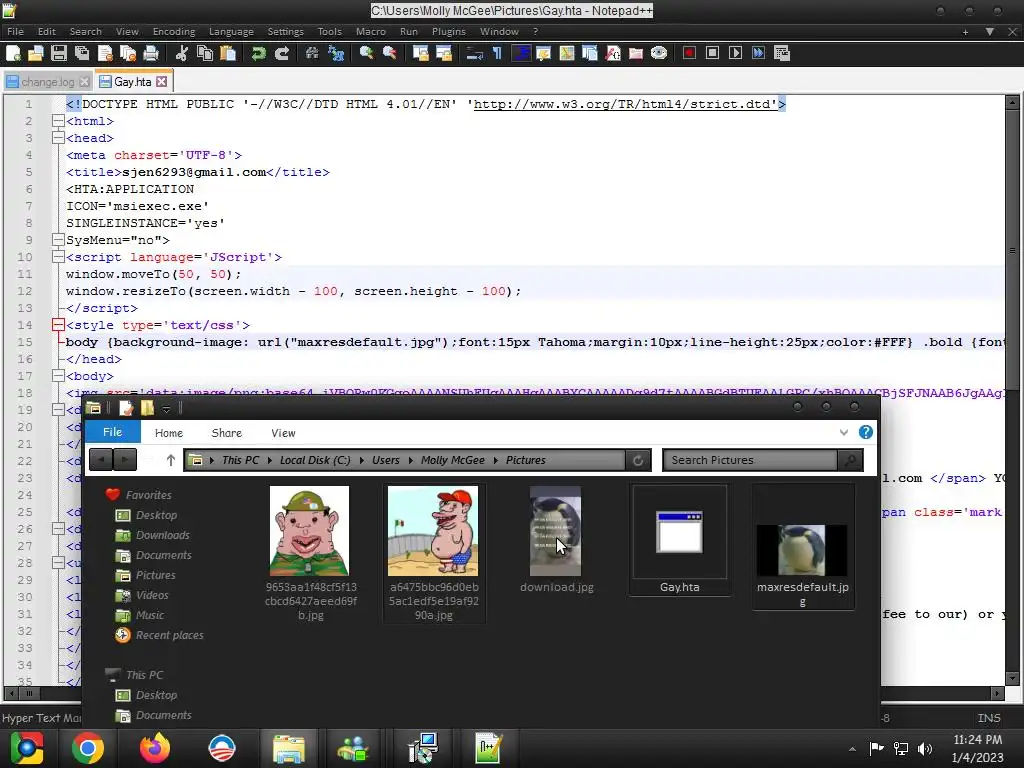Click the Close All documents toolbar icon

coord(128,54)
